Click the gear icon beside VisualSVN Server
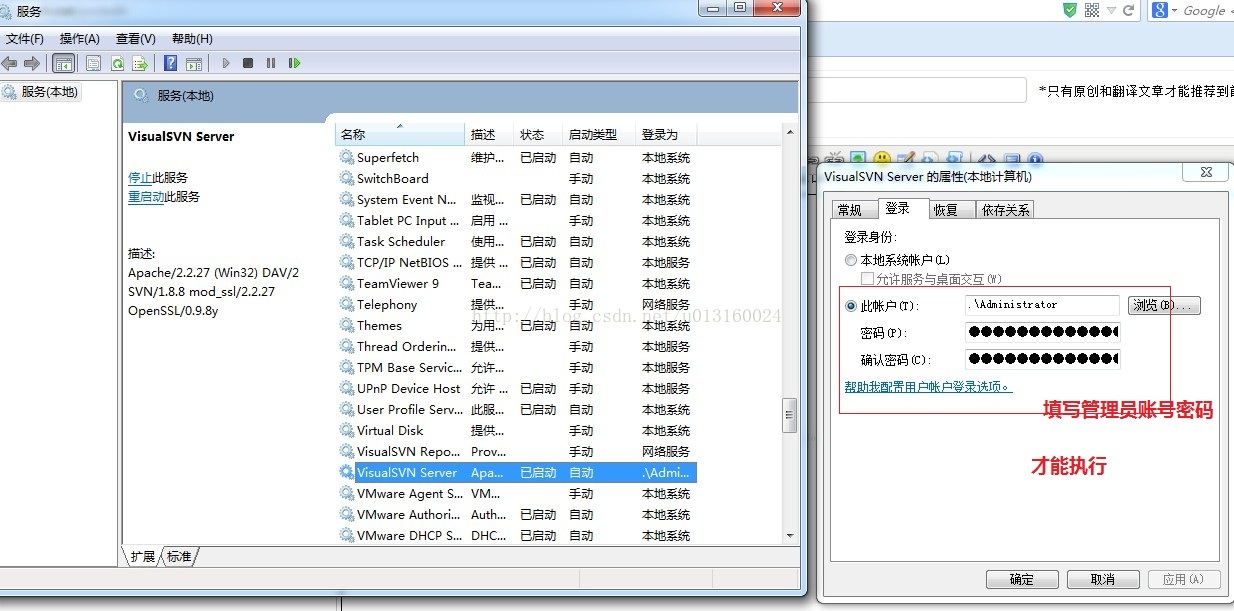 [347, 472]
